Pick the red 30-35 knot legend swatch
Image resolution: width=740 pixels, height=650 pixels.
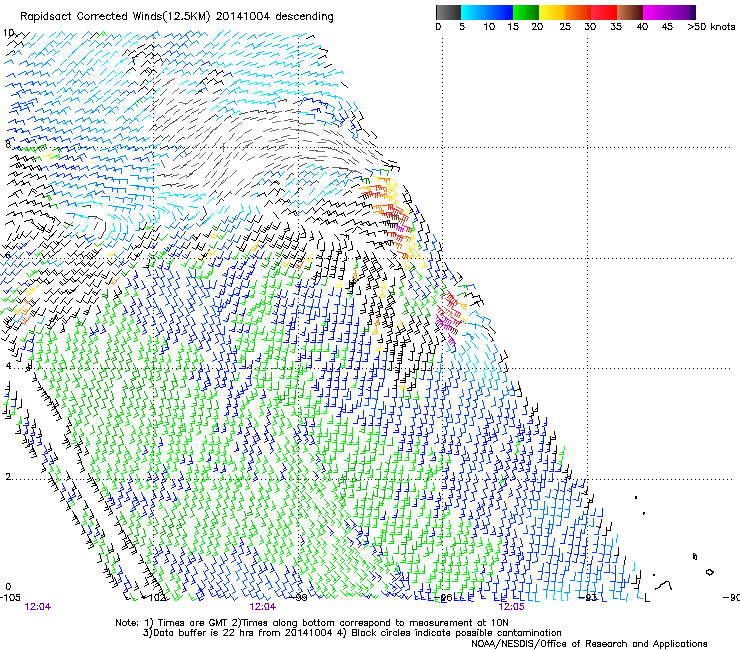click(604, 12)
